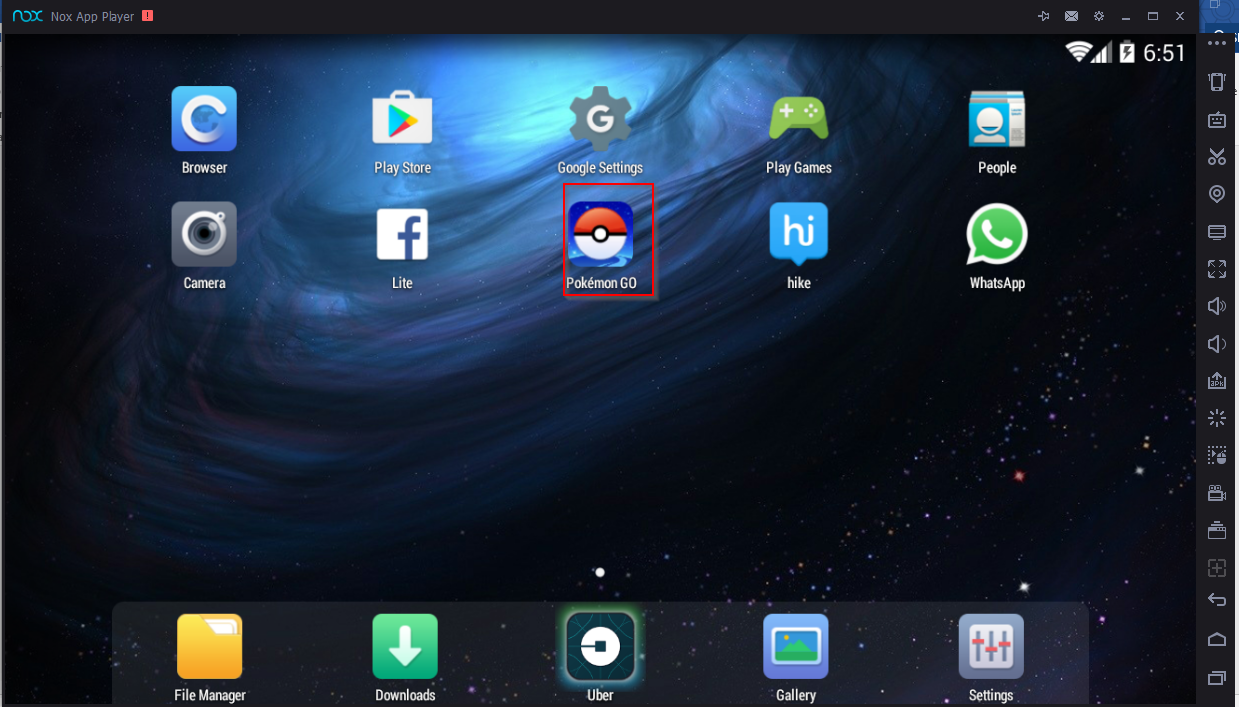Click the home screen page indicator dot

[600, 573]
